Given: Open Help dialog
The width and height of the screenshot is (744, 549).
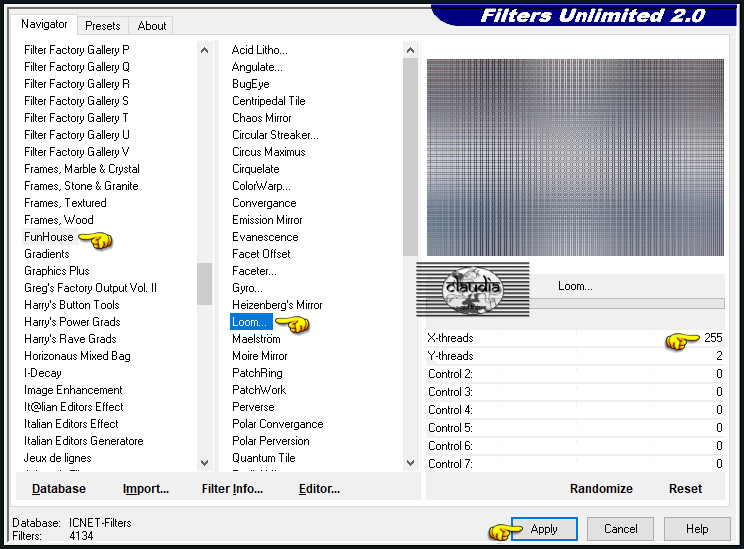Looking at the screenshot, I should [x=697, y=529].
